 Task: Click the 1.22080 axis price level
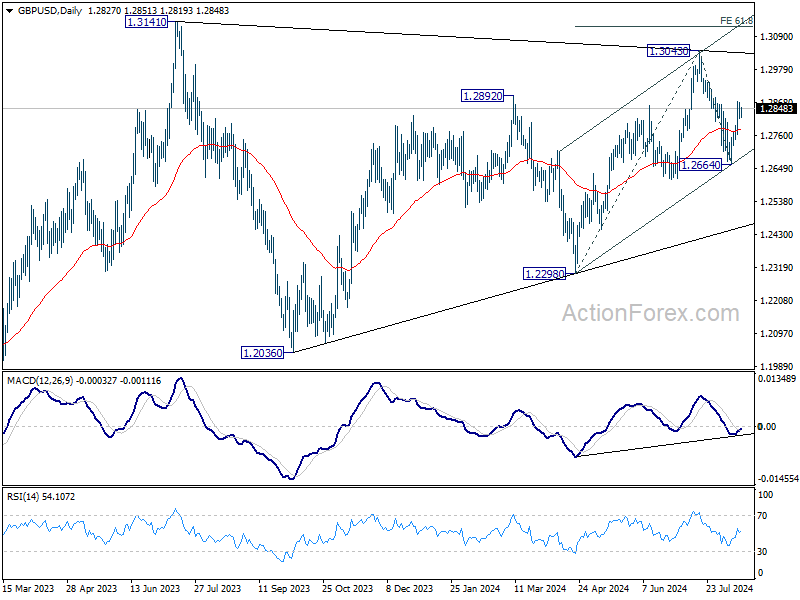777,301
